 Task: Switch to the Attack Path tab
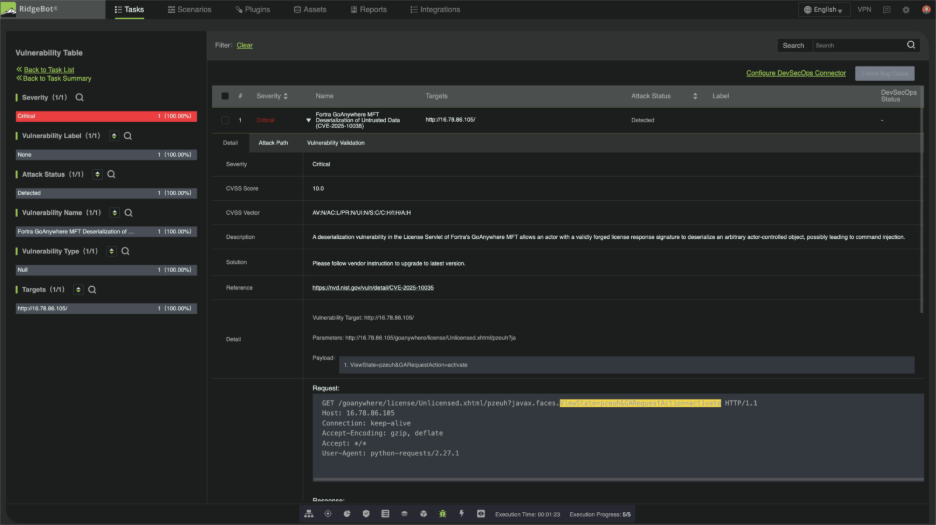click(x=273, y=143)
